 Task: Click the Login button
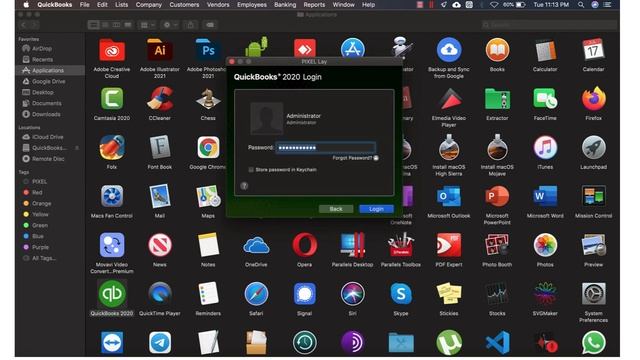click(376, 209)
